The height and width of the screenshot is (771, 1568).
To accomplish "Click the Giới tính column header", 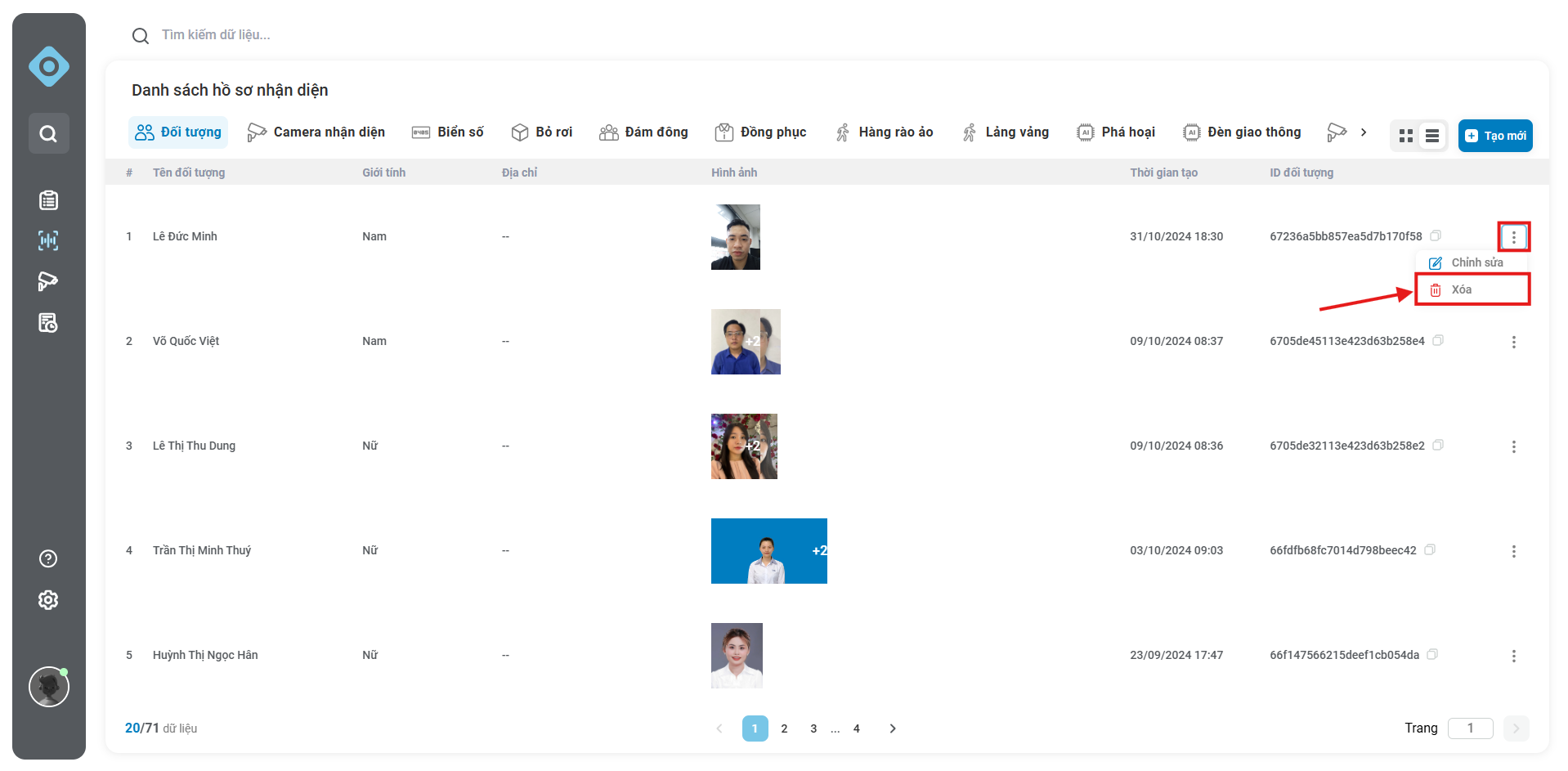I will [383, 173].
